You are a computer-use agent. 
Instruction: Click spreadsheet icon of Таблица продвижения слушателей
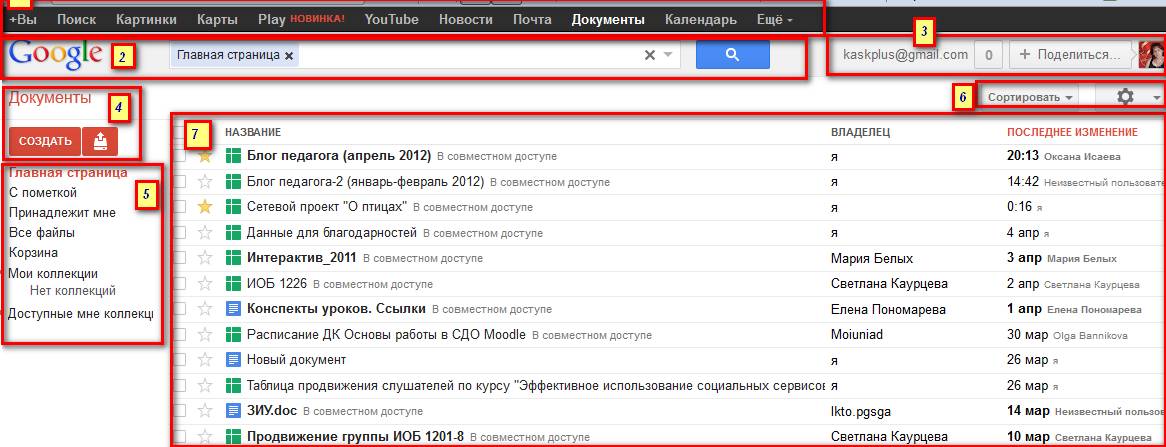pos(233,385)
